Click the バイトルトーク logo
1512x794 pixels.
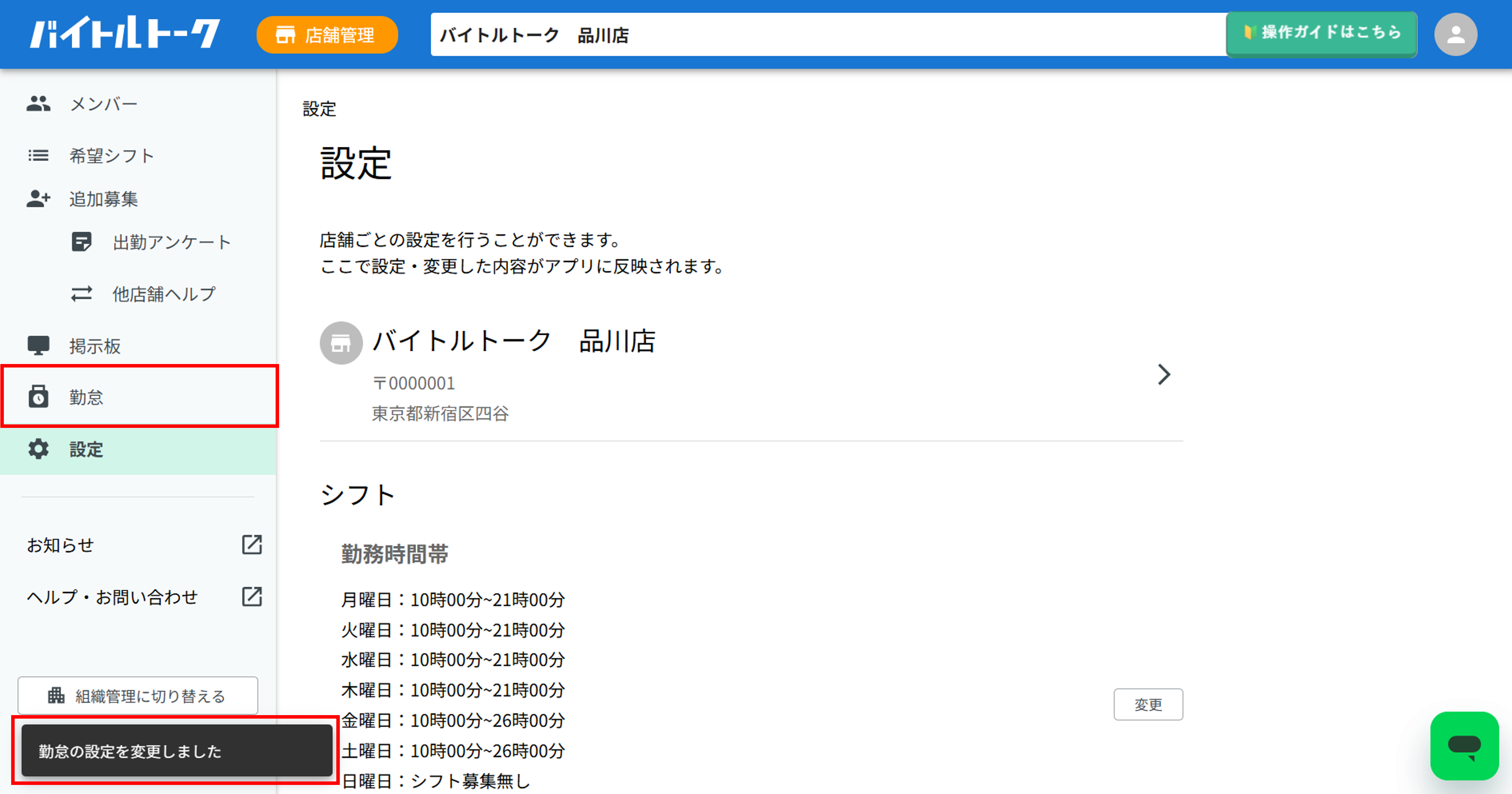tap(125, 33)
